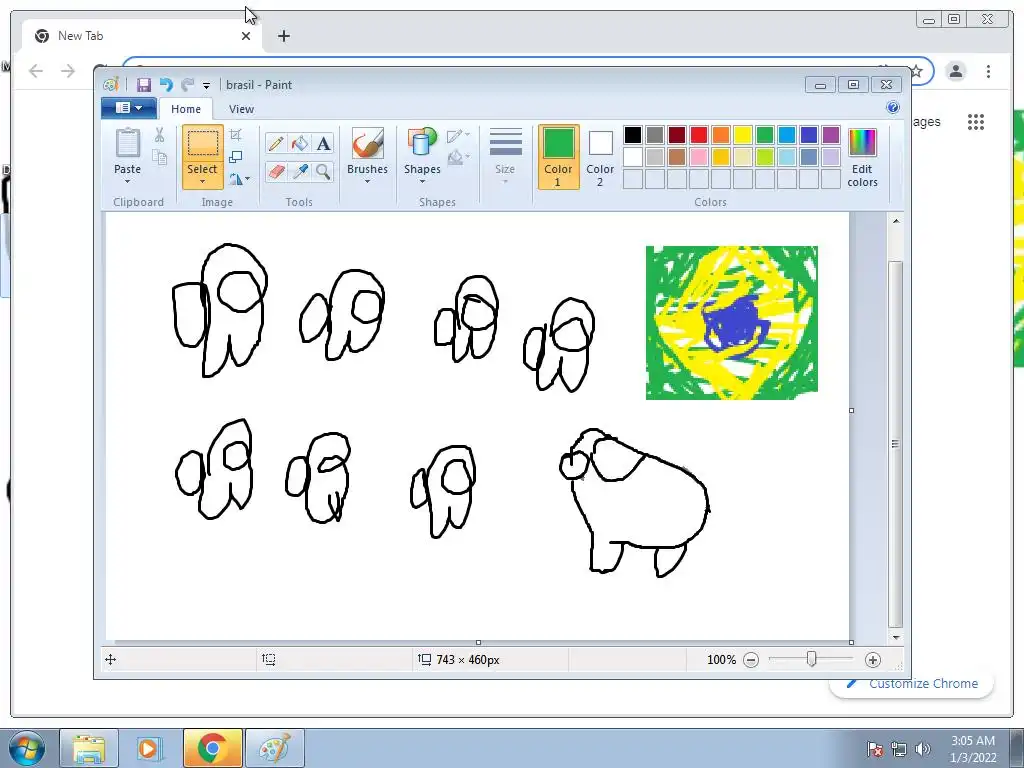Pick the orange color swatch
Image resolution: width=1024 pixels, height=768 pixels.
pos(720,135)
